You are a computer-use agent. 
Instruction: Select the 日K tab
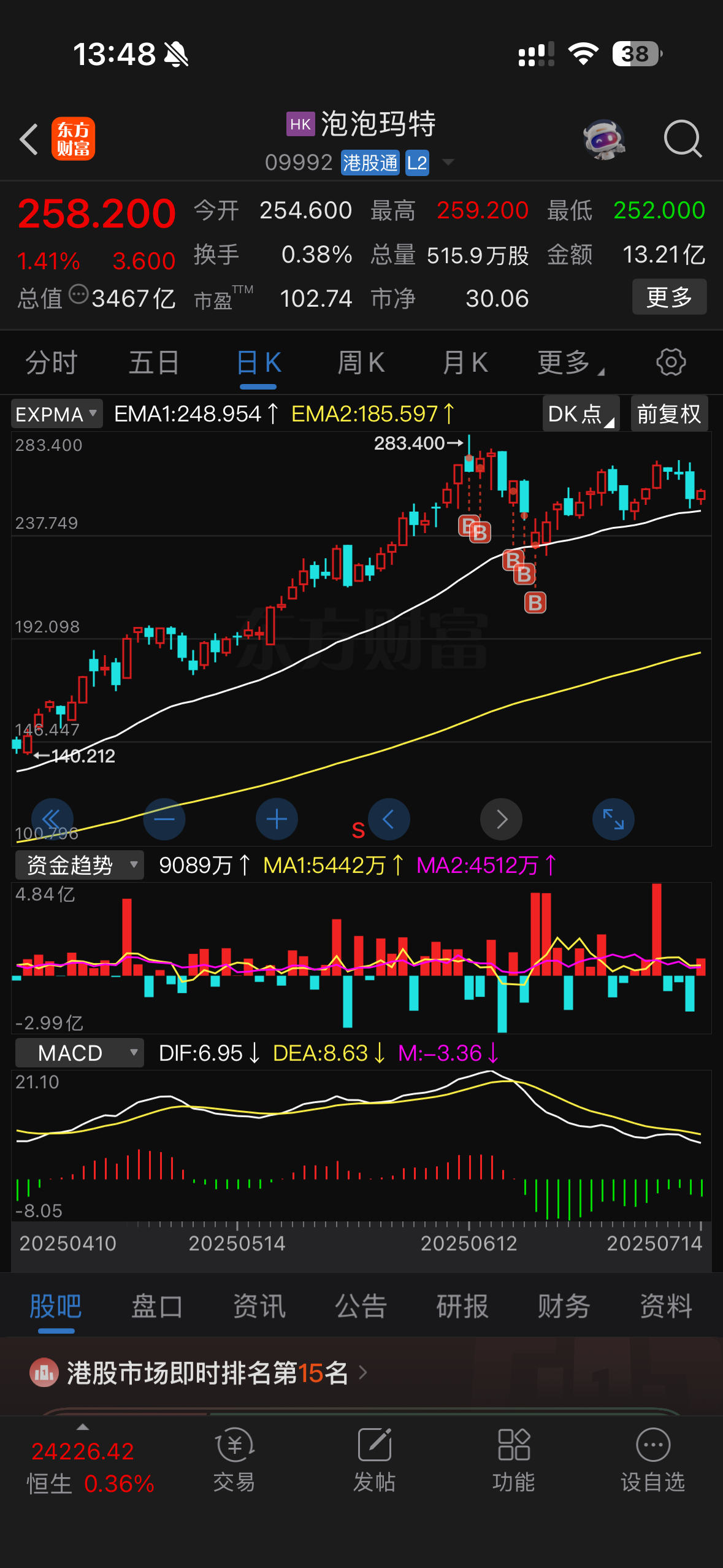click(x=258, y=362)
